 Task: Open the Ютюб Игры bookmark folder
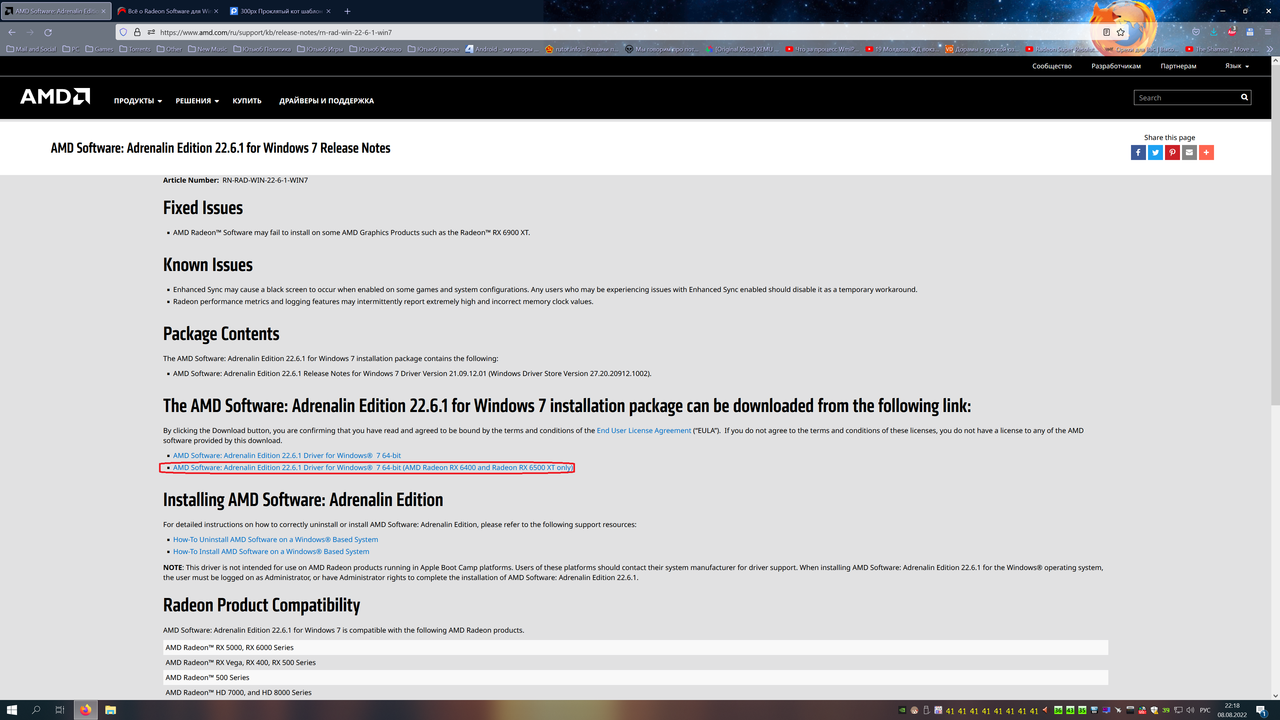click(x=321, y=48)
